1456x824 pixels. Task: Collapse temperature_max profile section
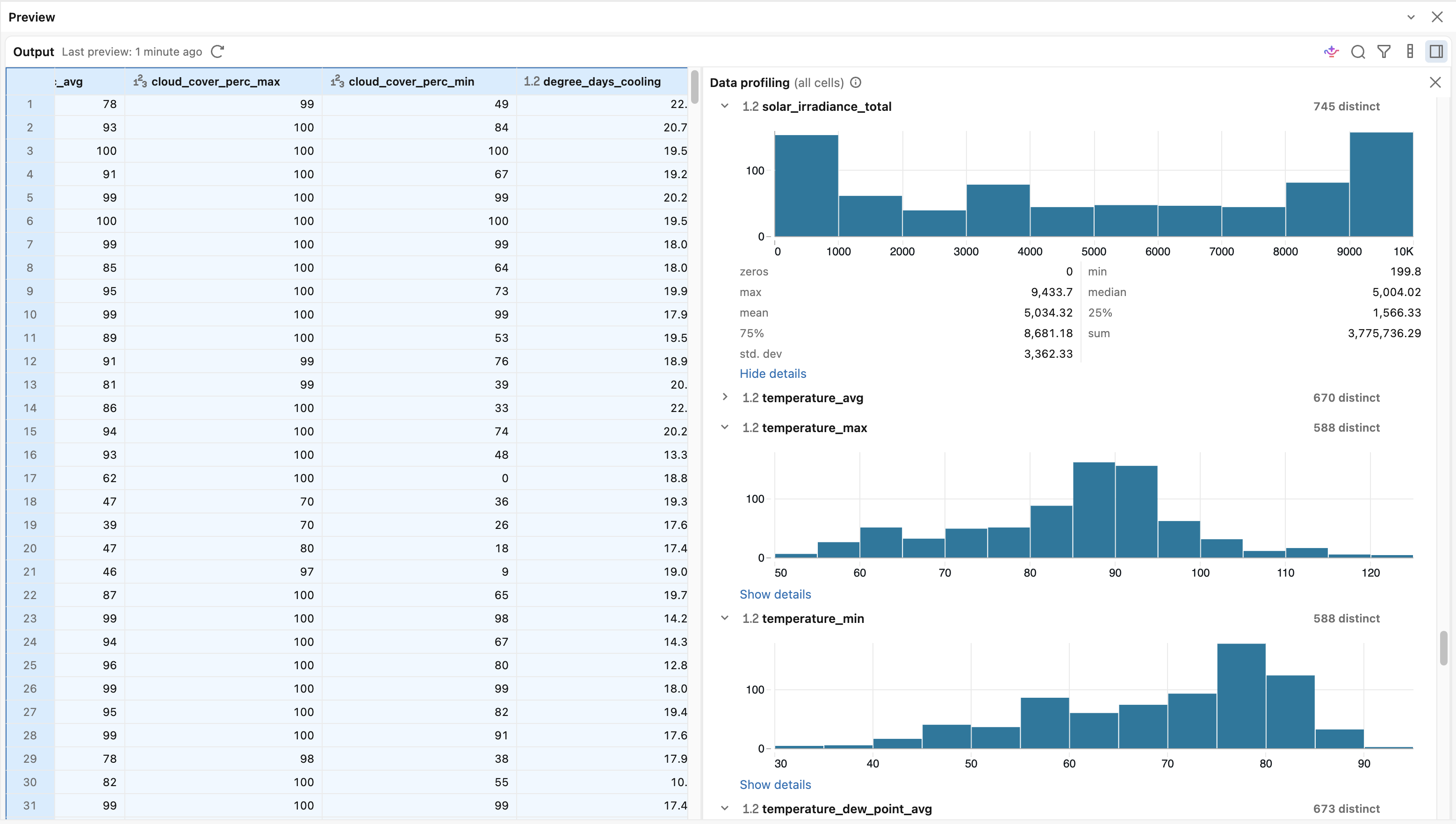click(x=725, y=427)
